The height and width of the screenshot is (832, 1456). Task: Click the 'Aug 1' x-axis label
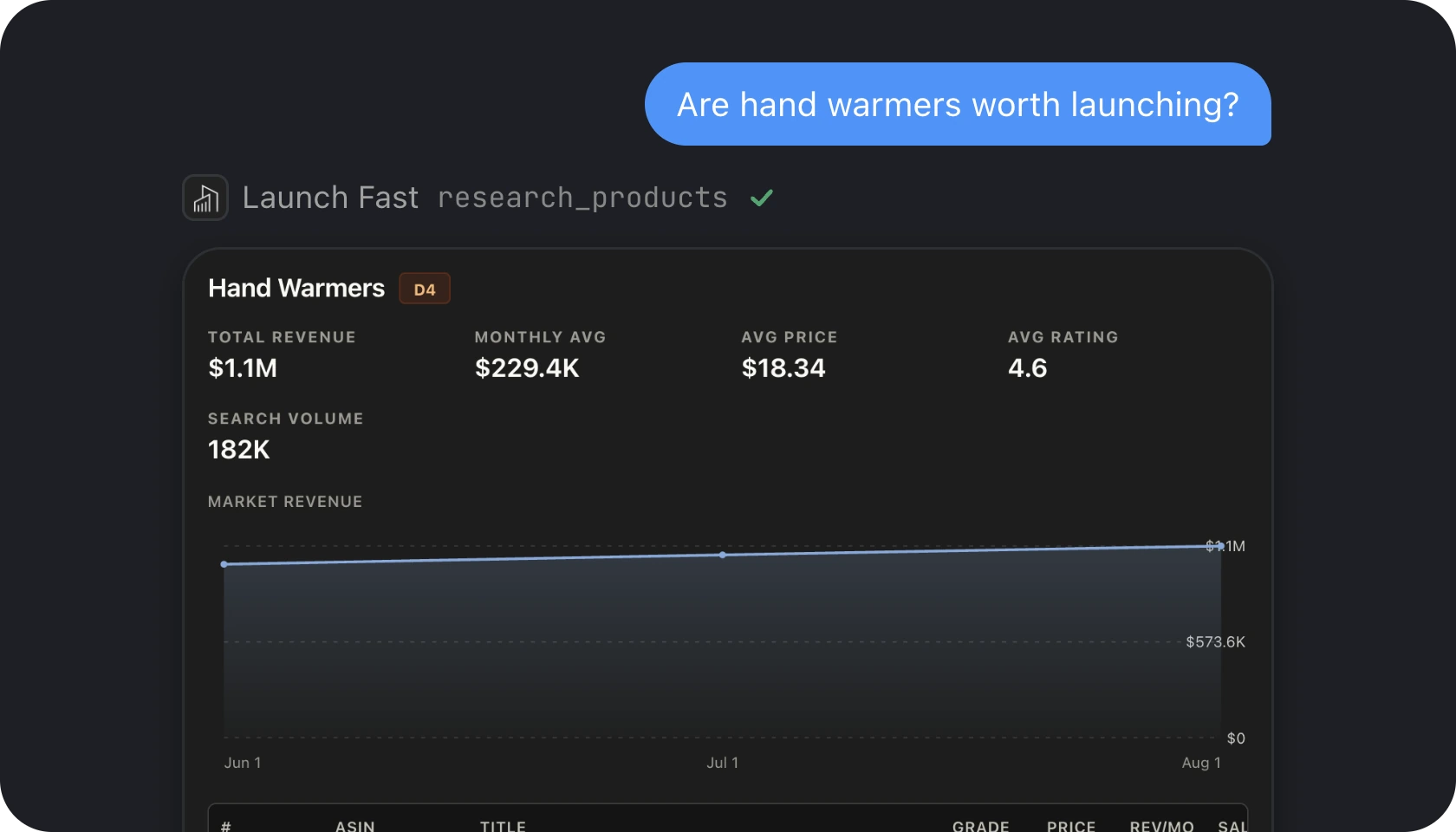1201,763
